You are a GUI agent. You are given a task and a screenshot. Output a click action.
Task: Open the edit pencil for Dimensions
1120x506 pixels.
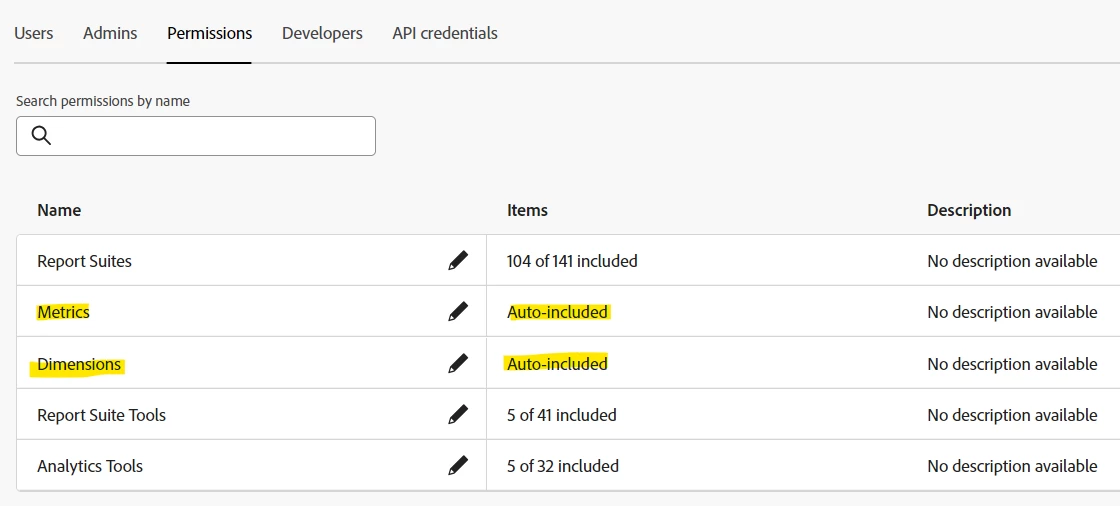click(458, 364)
